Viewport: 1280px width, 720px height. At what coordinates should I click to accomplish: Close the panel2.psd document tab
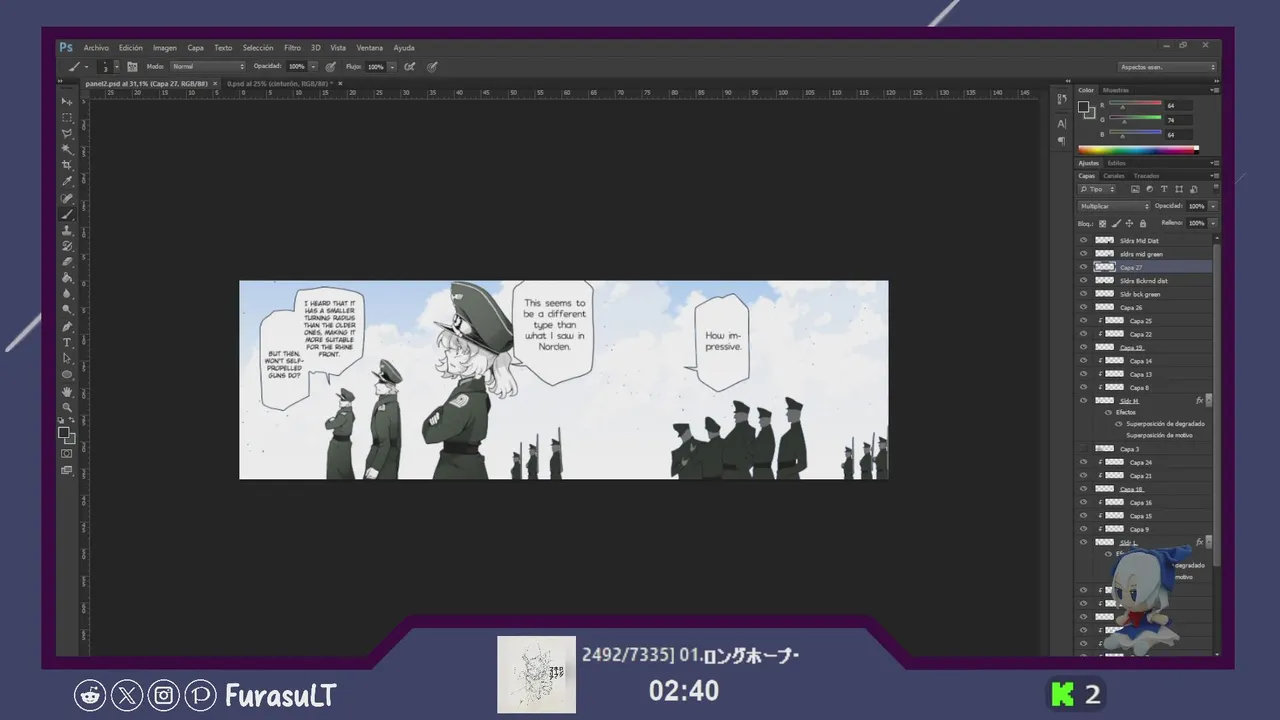pyautogui.click(x=215, y=84)
